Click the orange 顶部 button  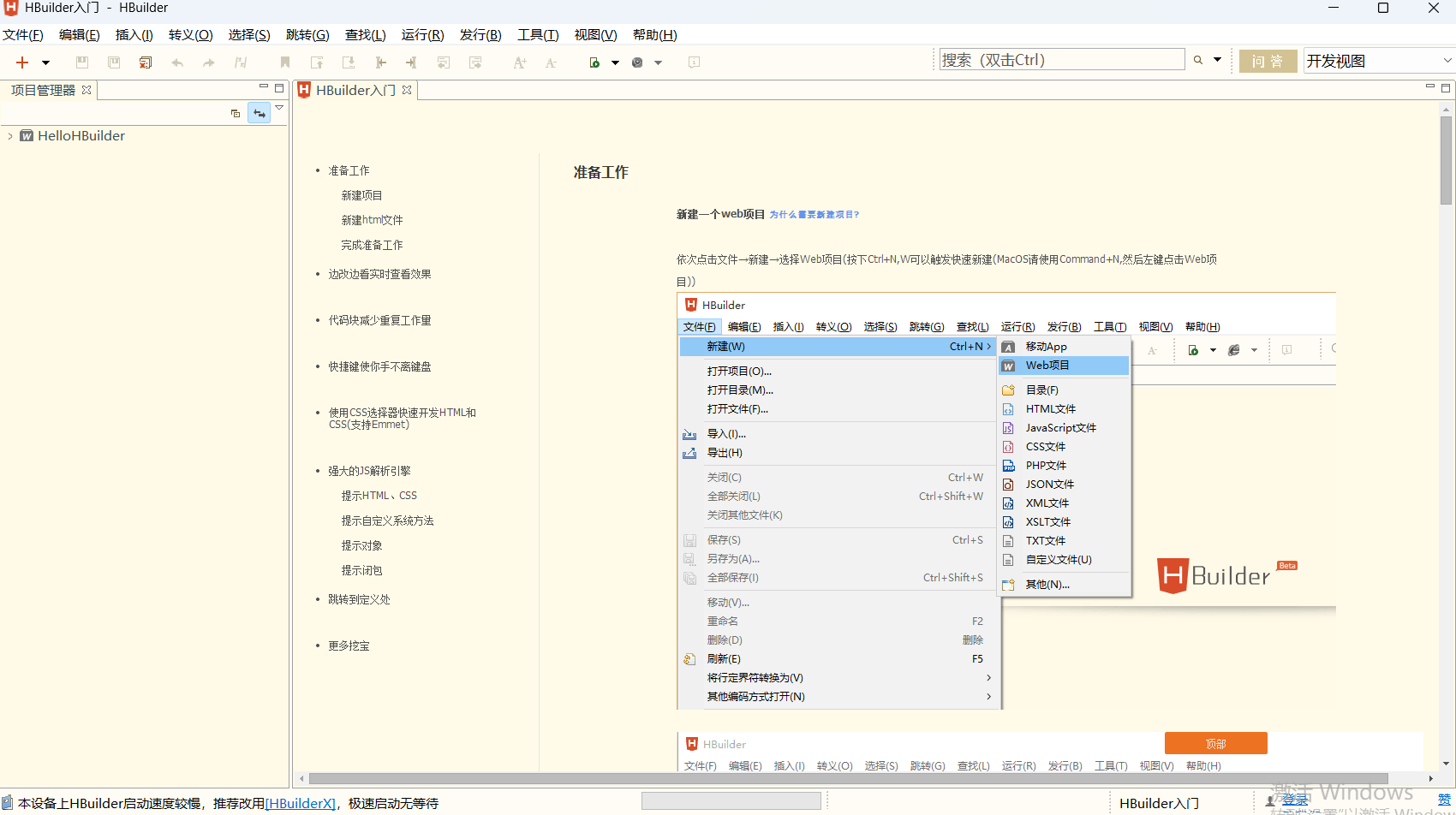(x=1215, y=744)
